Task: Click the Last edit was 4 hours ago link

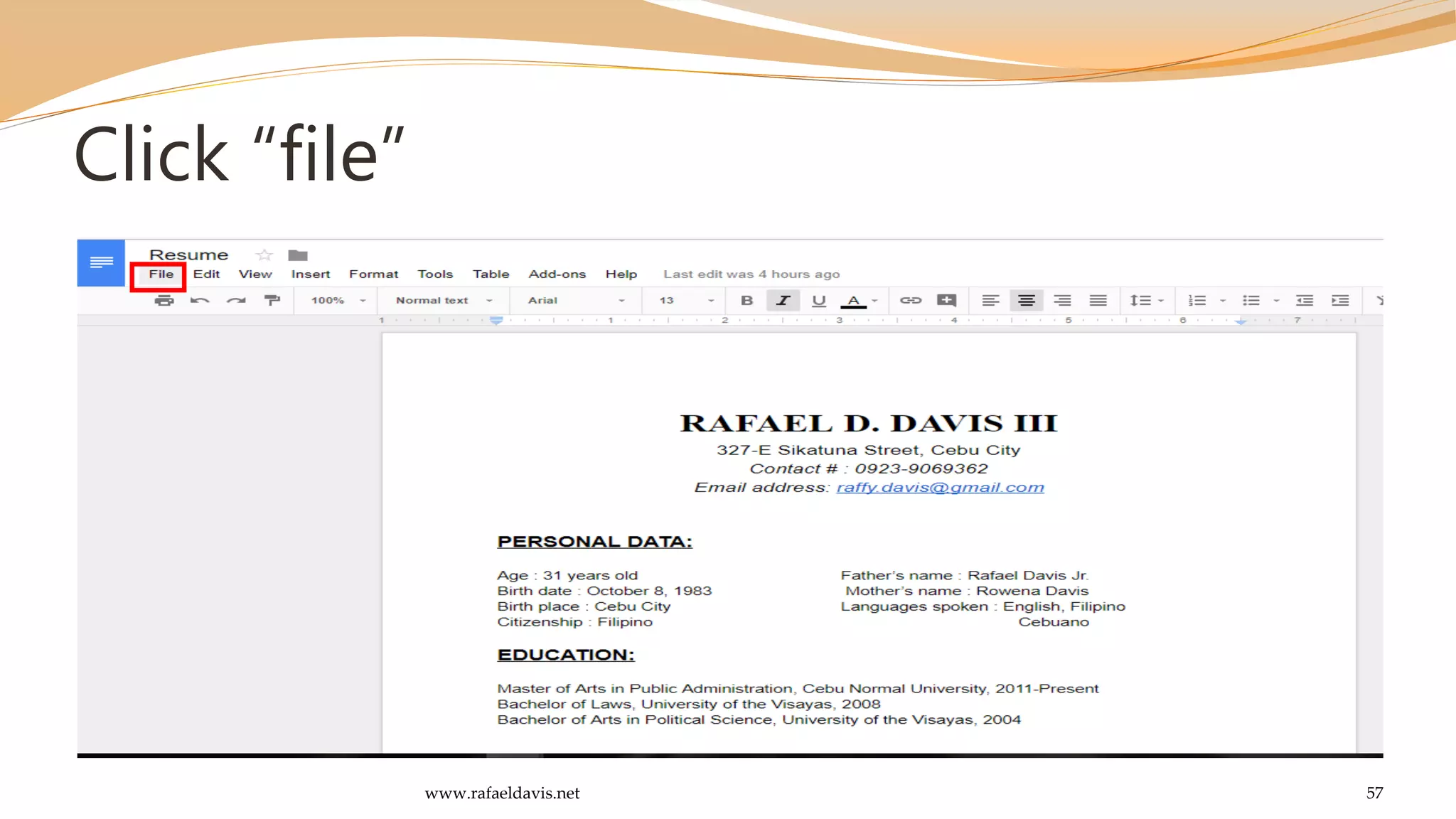Action: tap(751, 274)
